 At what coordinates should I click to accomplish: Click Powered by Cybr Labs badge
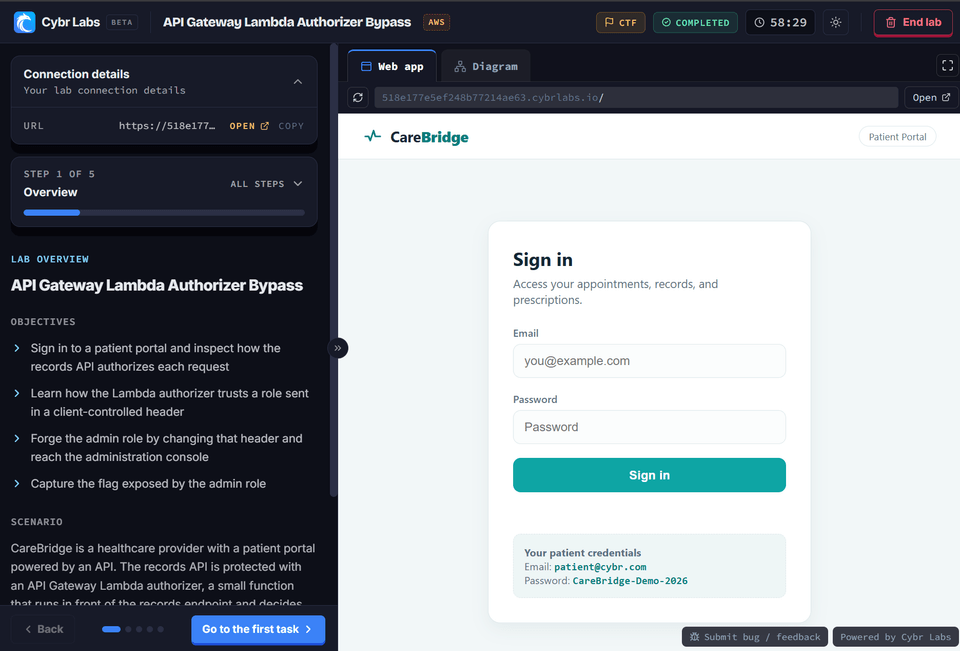pyautogui.click(x=895, y=637)
